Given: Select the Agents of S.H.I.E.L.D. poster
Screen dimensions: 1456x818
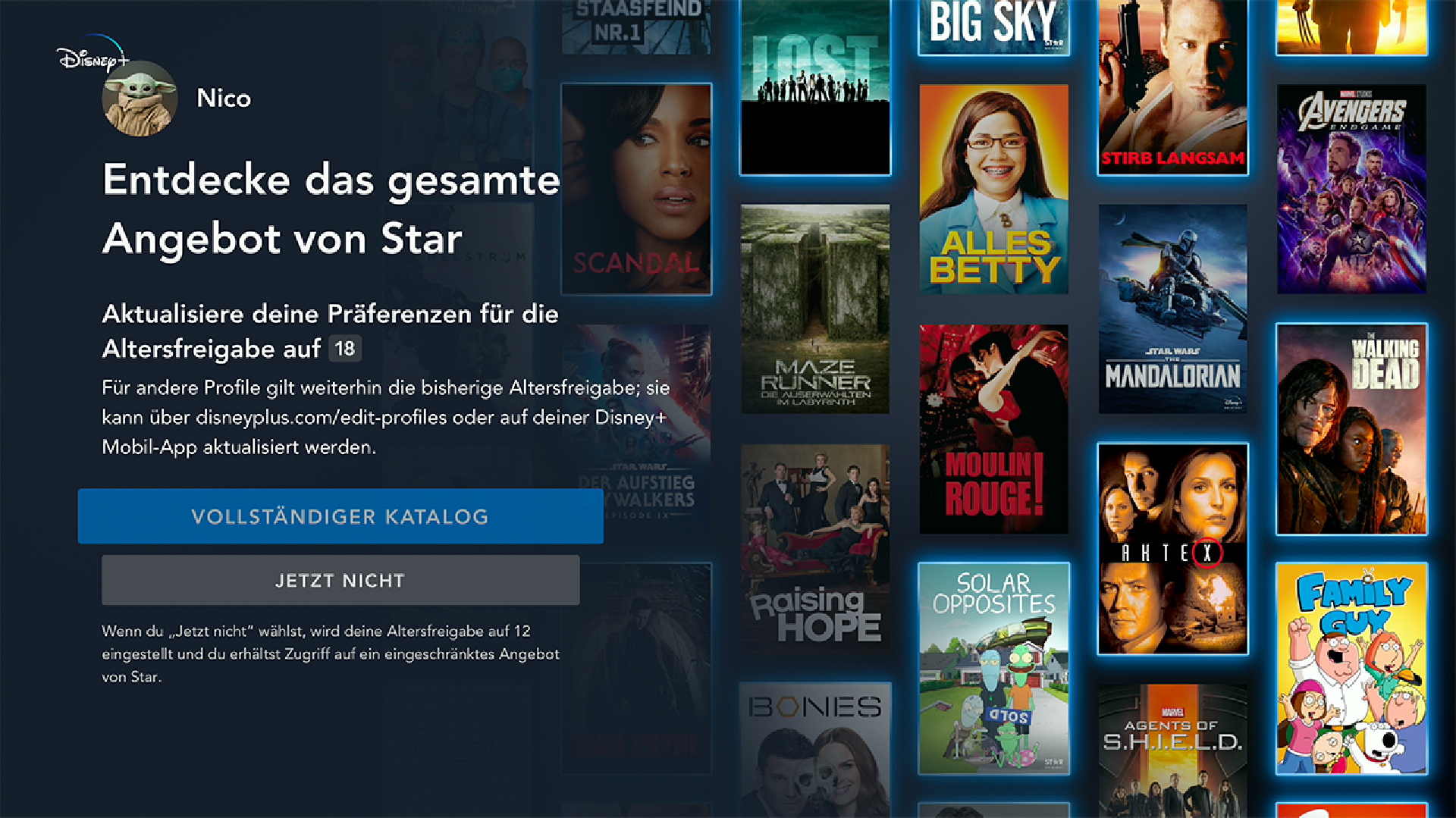Looking at the screenshot, I should tap(1172, 751).
